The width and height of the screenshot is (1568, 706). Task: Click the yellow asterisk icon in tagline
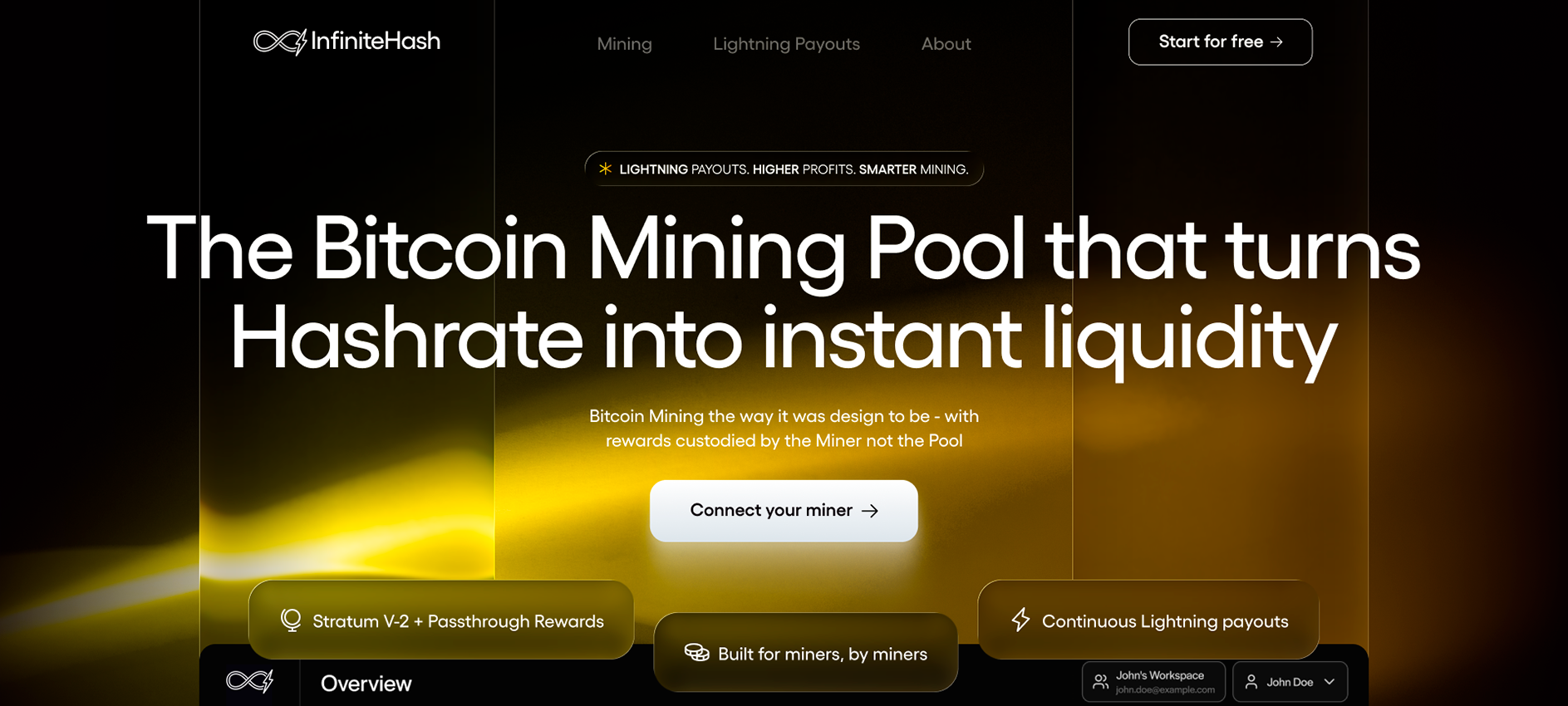(x=605, y=169)
